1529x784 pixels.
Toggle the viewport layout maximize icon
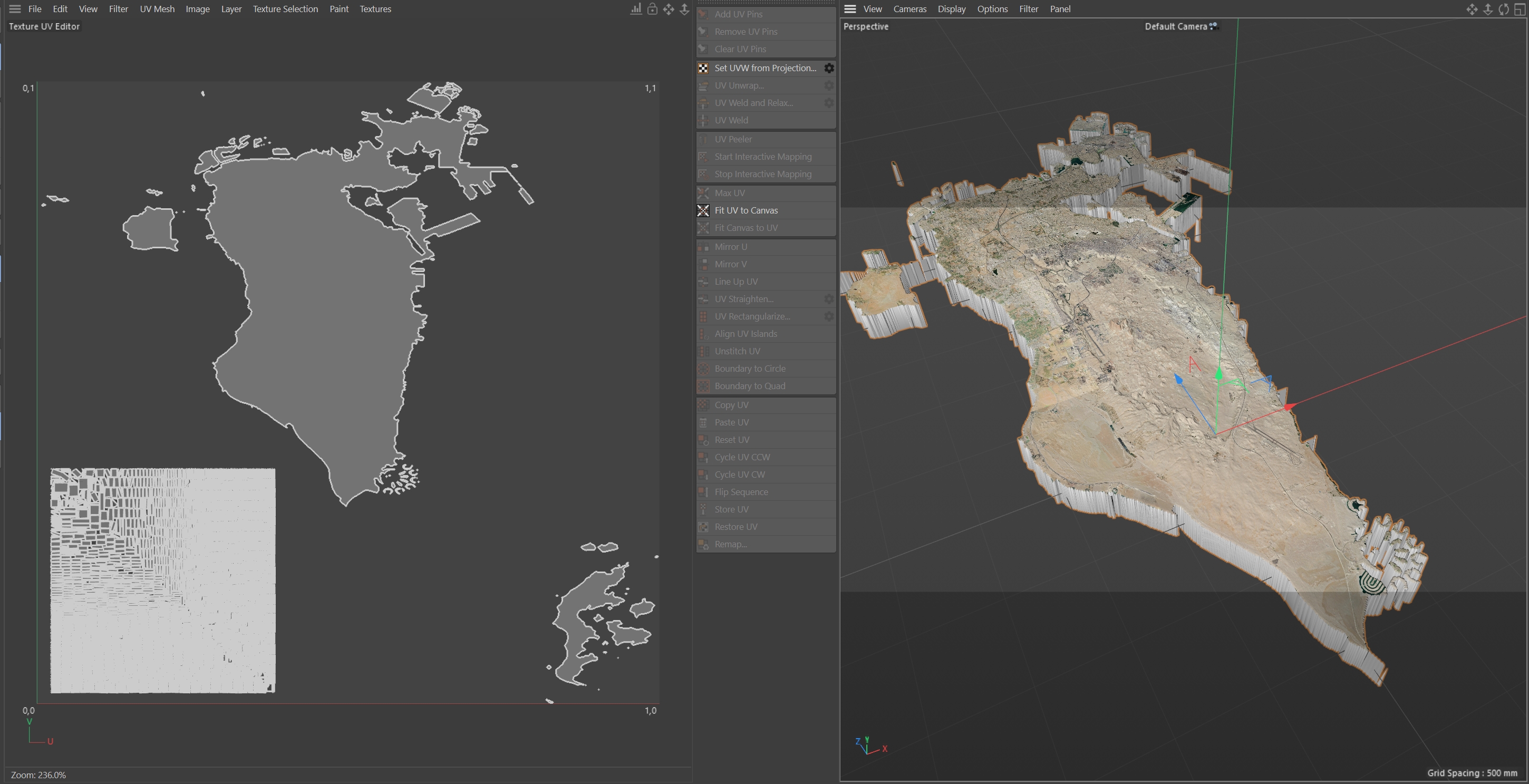pyautogui.click(x=1520, y=9)
